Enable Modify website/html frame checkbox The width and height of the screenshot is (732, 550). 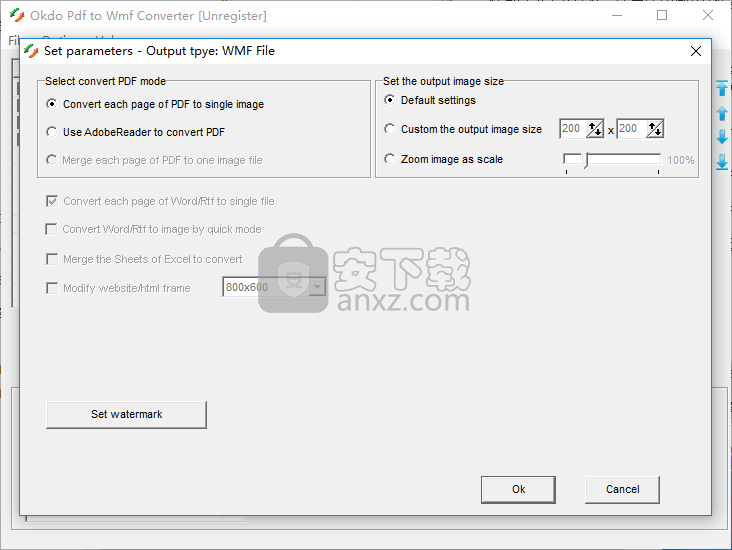pyautogui.click(x=52, y=288)
